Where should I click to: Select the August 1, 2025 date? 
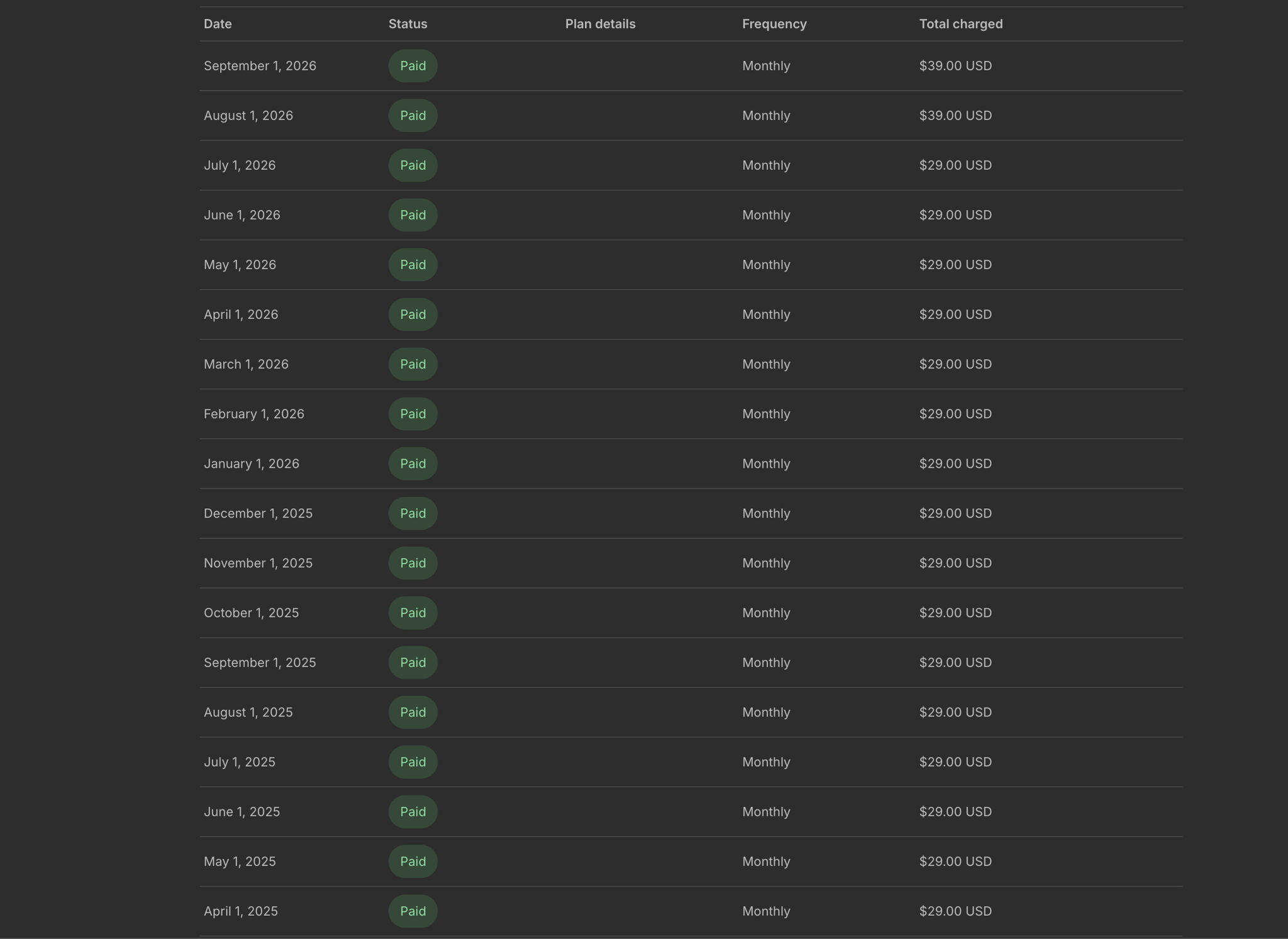coord(248,712)
